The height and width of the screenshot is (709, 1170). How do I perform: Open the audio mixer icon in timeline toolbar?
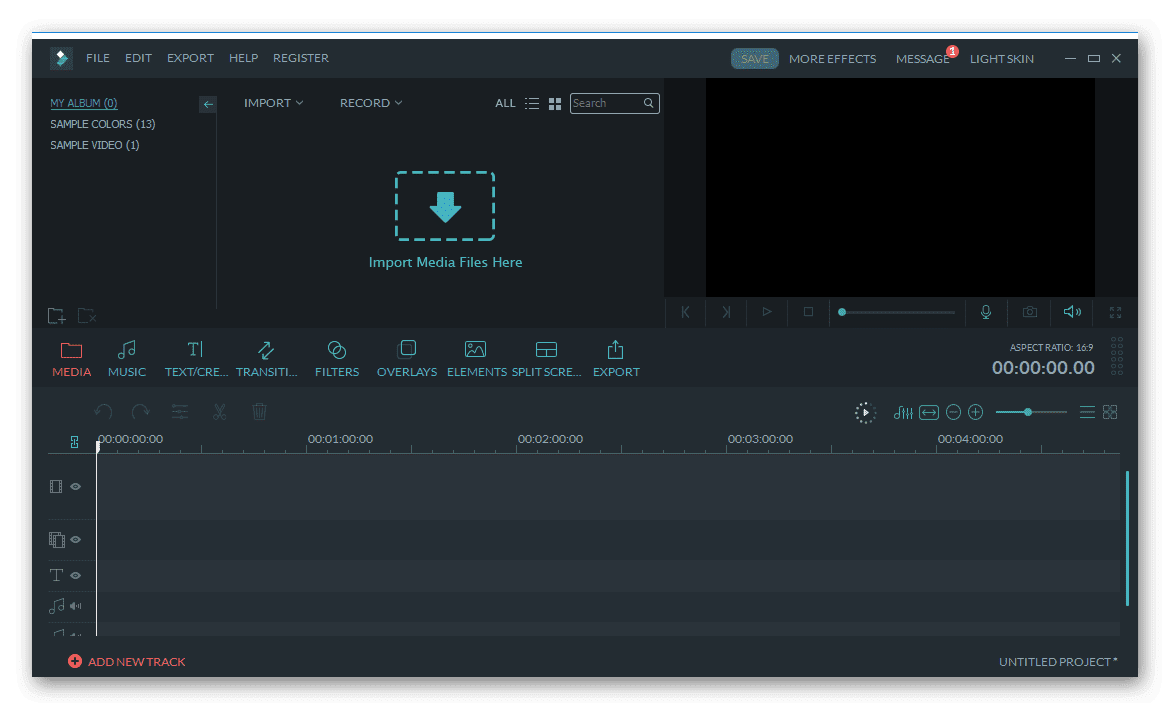903,412
